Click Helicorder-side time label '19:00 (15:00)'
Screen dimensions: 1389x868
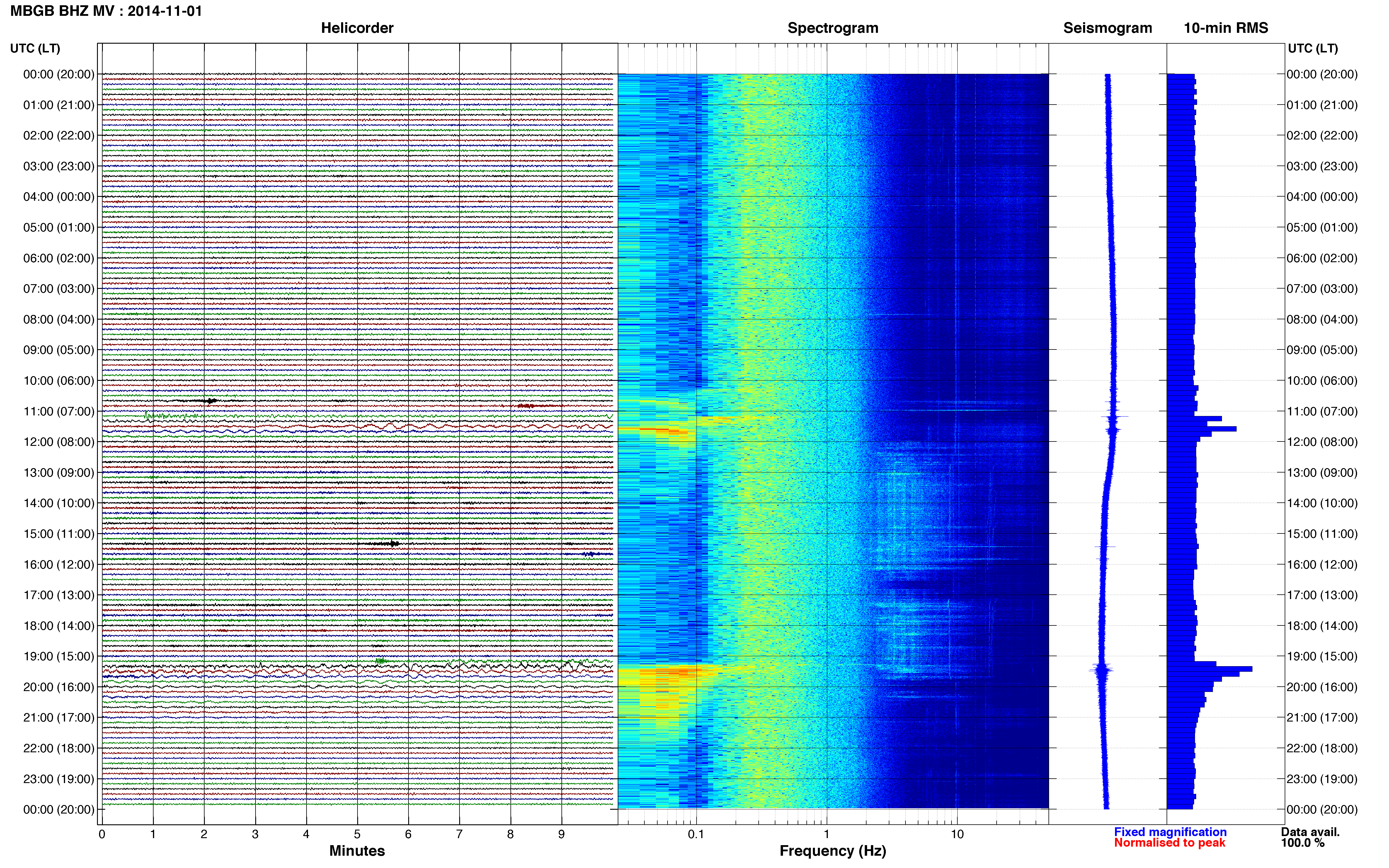pos(59,656)
